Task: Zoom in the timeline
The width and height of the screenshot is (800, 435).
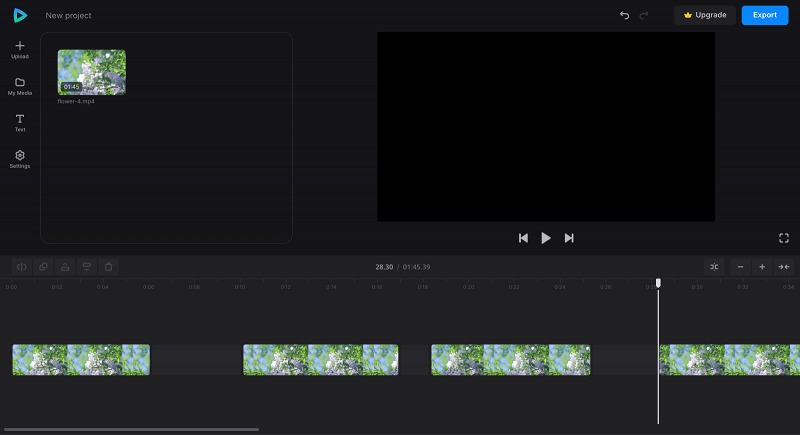Action: [762, 267]
